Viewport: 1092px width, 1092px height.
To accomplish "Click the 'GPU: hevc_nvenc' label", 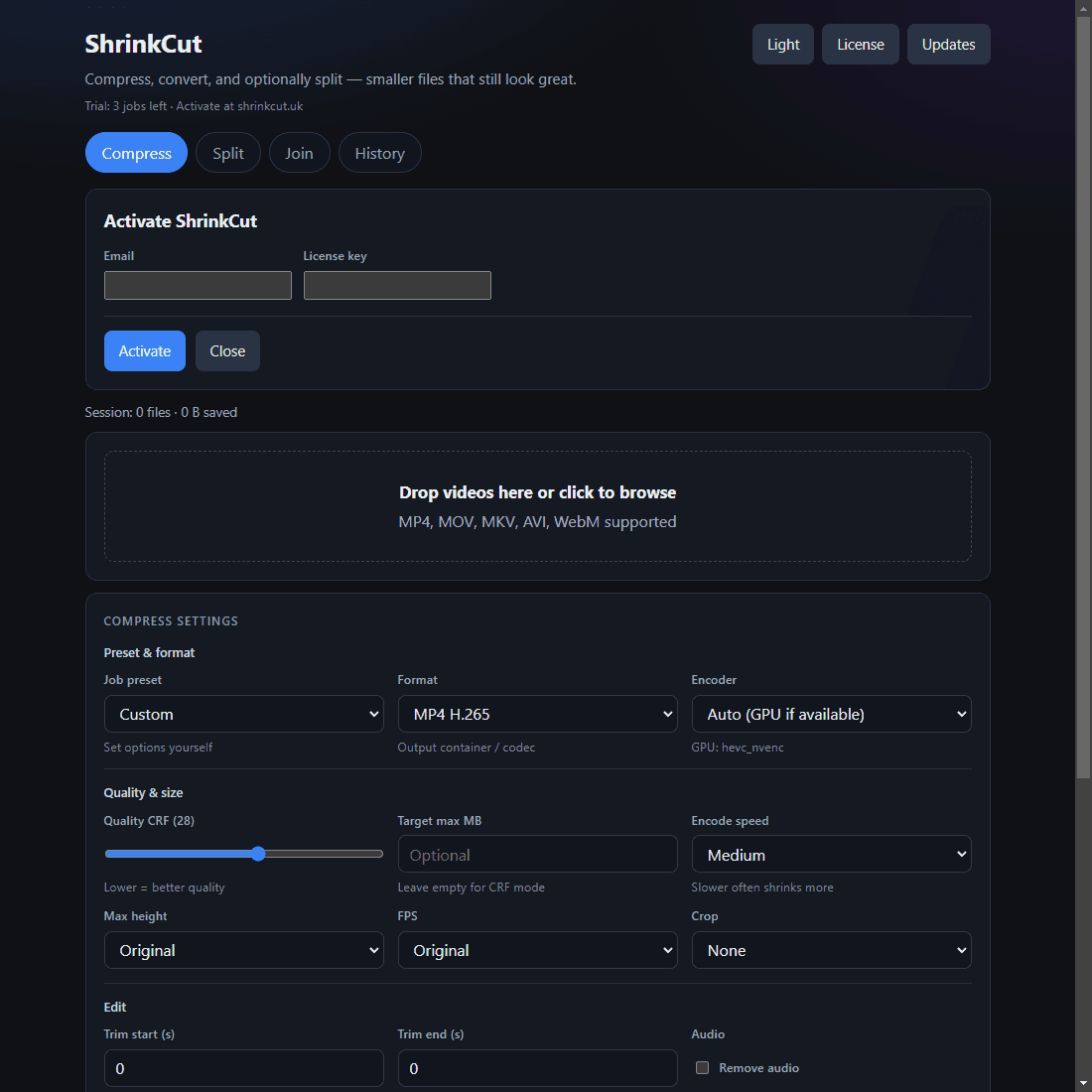I will pos(738,748).
